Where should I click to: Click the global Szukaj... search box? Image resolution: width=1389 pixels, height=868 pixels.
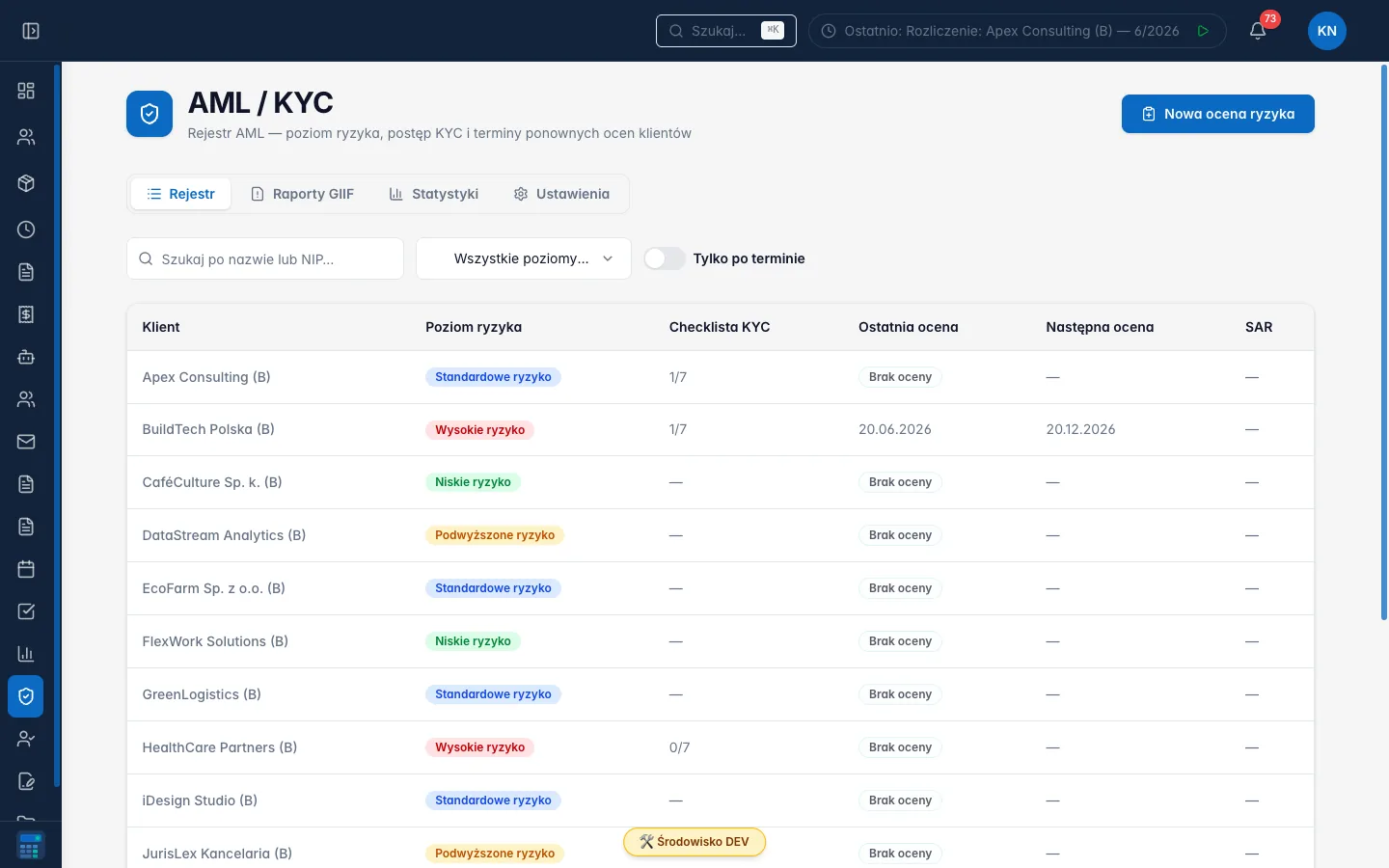(x=726, y=31)
